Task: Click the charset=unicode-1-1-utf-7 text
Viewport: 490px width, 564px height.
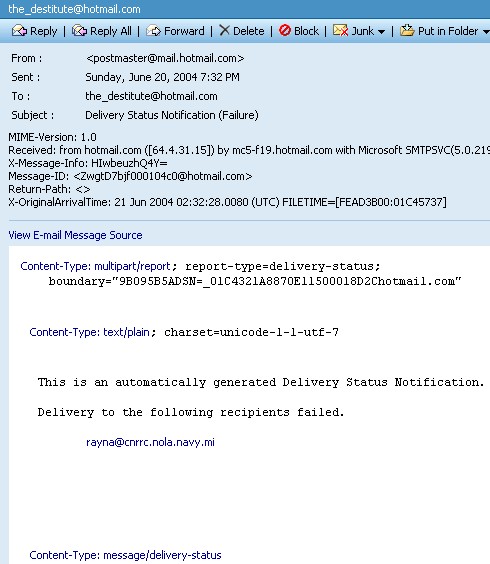Action: point(251,332)
